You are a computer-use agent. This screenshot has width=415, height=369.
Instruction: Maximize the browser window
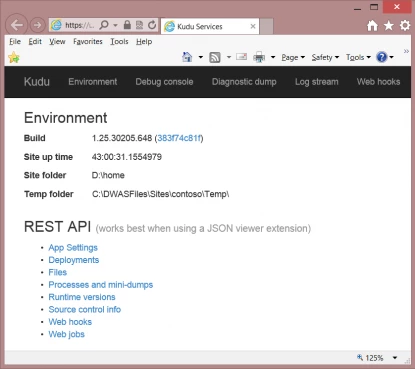[374, 7]
